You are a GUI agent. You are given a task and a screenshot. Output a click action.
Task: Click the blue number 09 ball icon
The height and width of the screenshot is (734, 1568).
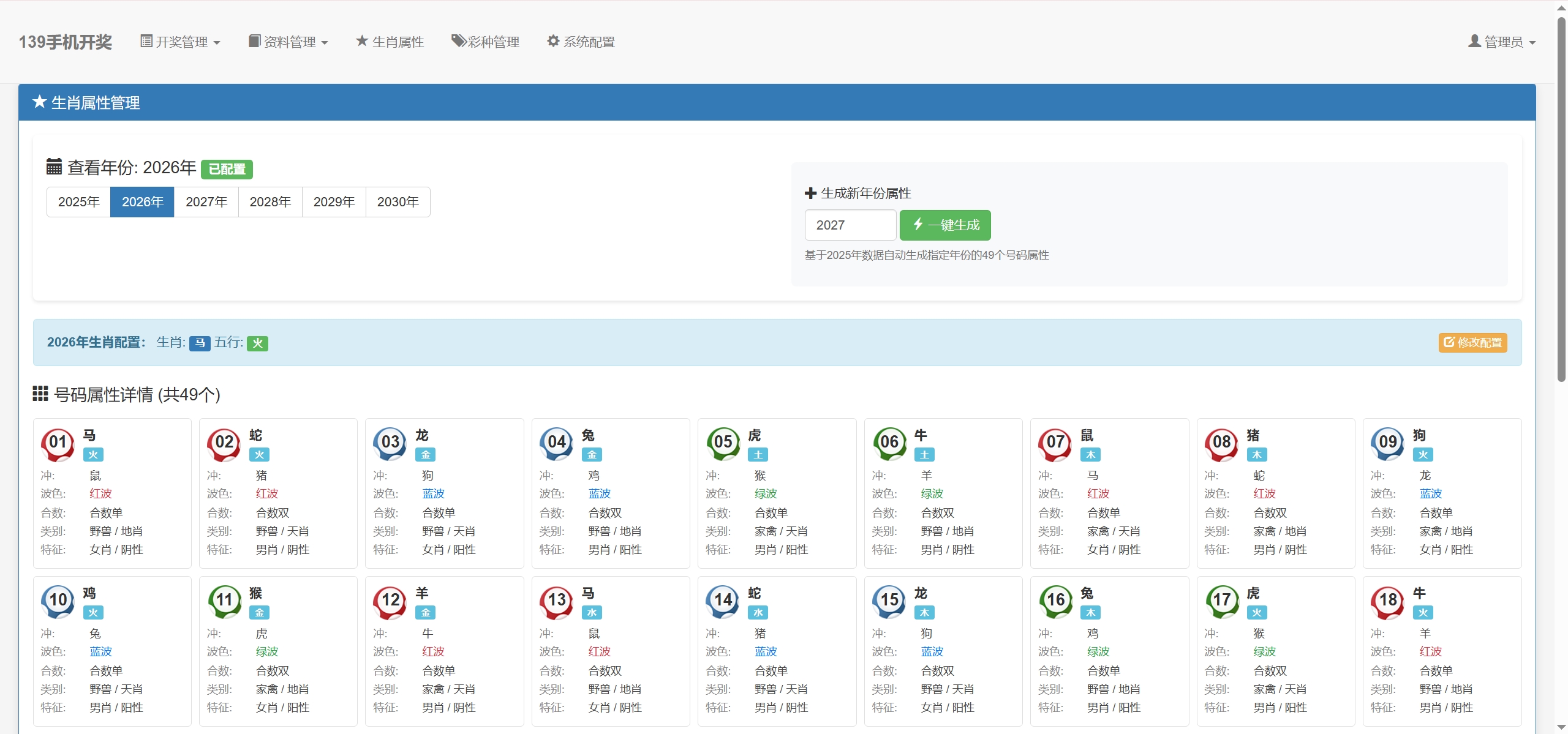click(1387, 443)
